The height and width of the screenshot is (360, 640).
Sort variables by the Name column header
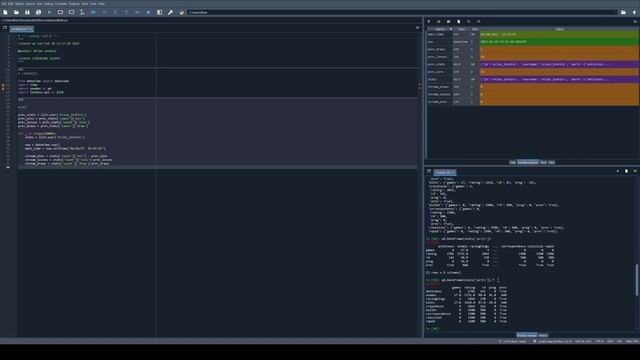pos(440,29)
